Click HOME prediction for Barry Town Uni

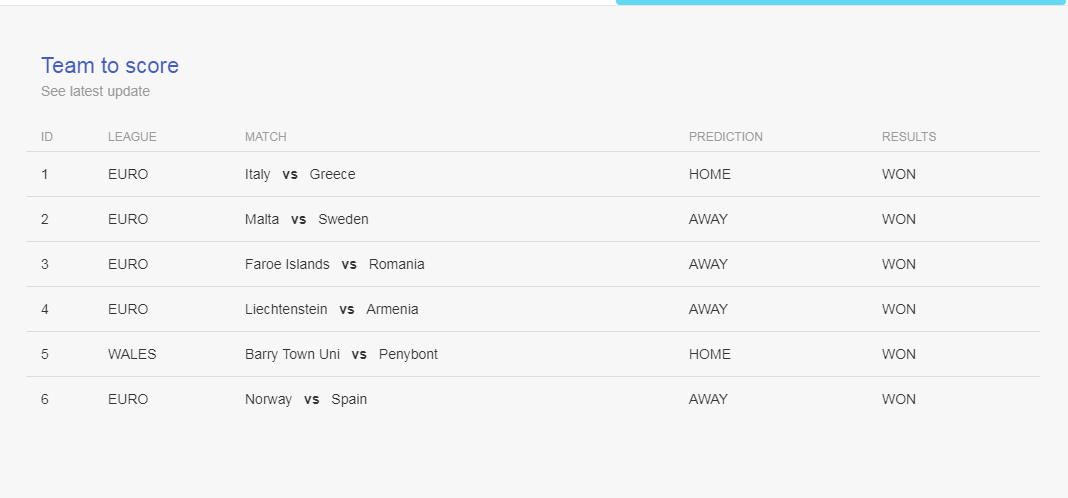pos(710,354)
